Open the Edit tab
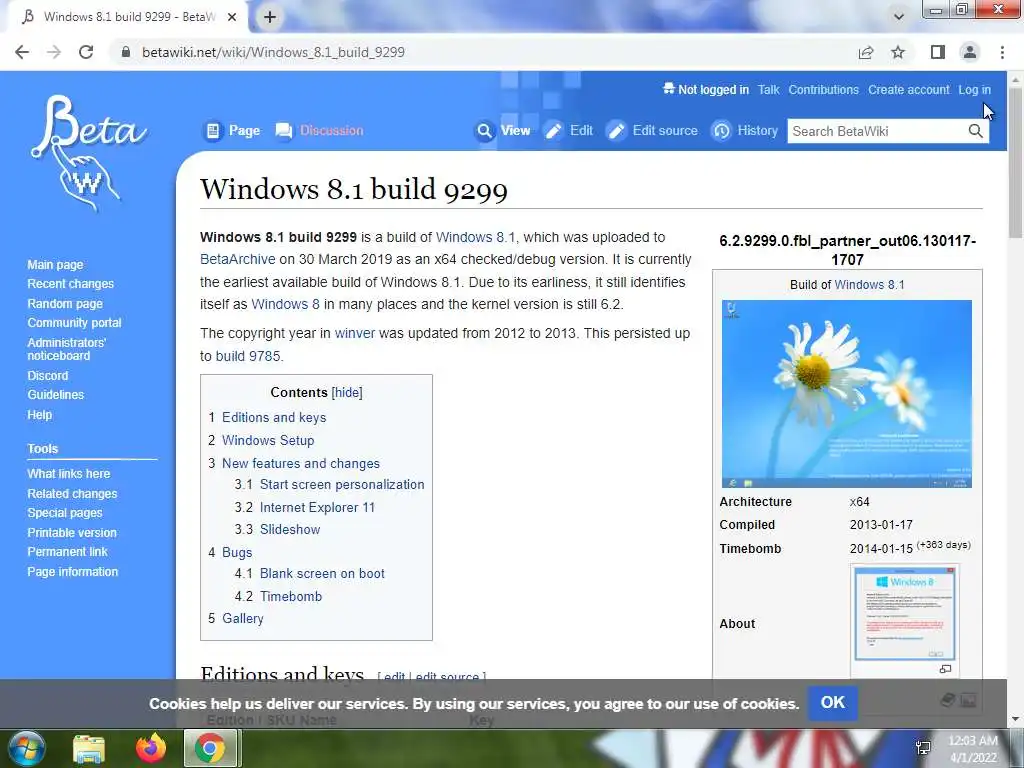 coord(569,131)
